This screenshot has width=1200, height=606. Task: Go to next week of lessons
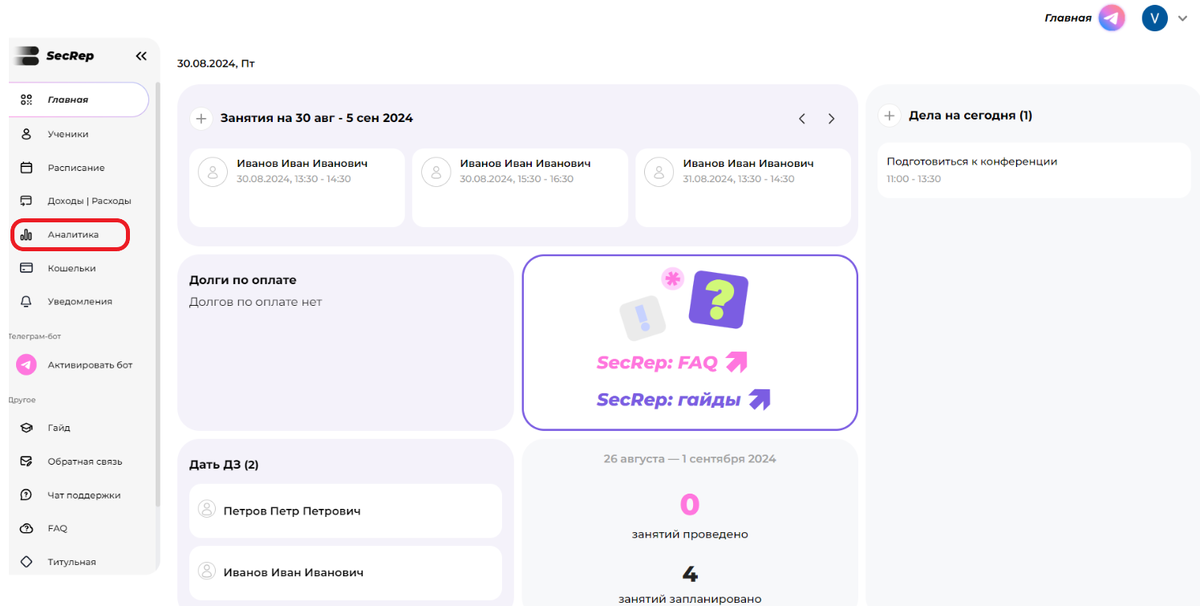click(831, 119)
